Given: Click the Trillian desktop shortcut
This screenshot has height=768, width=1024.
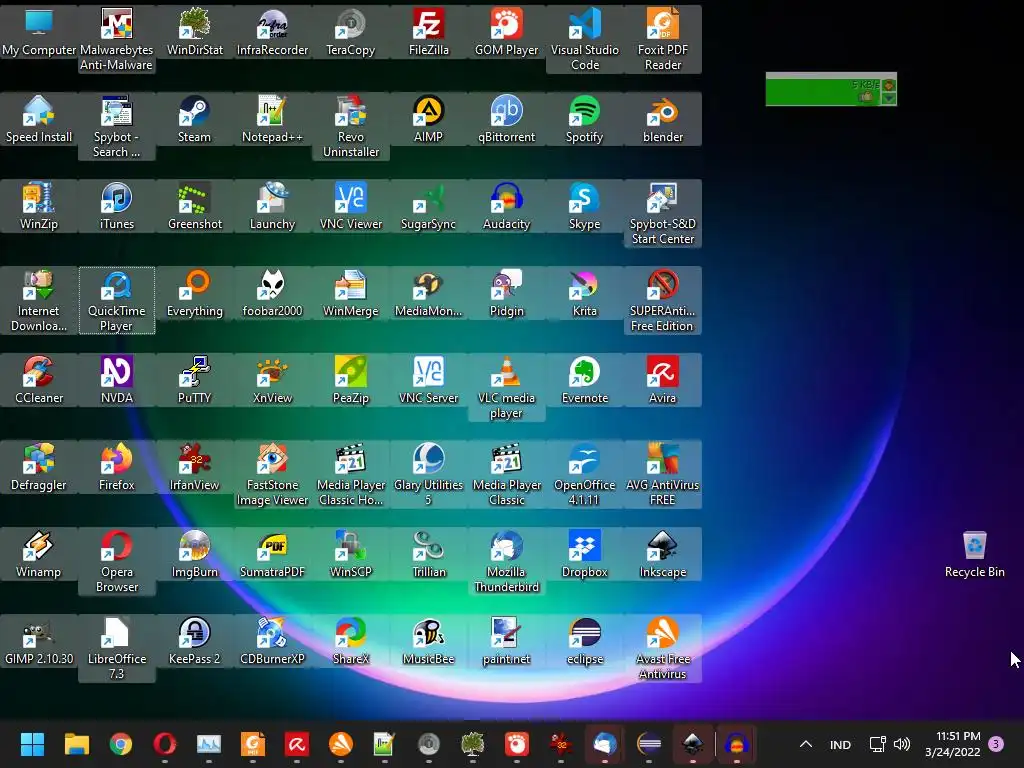Looking at the screenshot, I should click(428, 554).
